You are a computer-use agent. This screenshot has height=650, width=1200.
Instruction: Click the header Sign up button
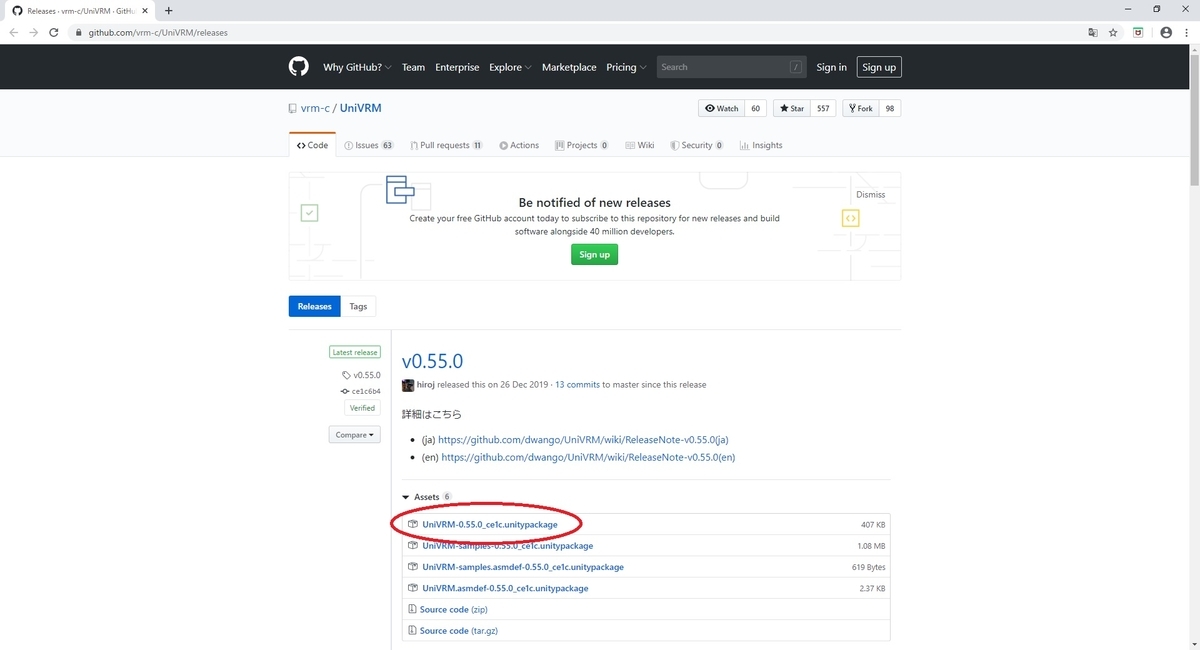click(879, 67)
